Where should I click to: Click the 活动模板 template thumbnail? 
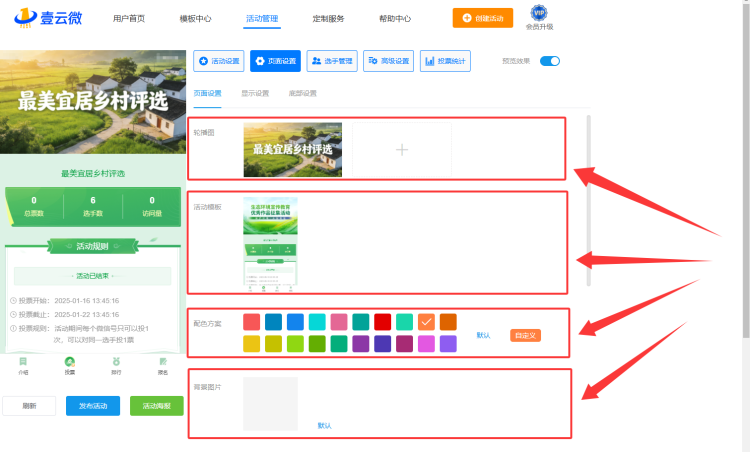click(270, 244)
